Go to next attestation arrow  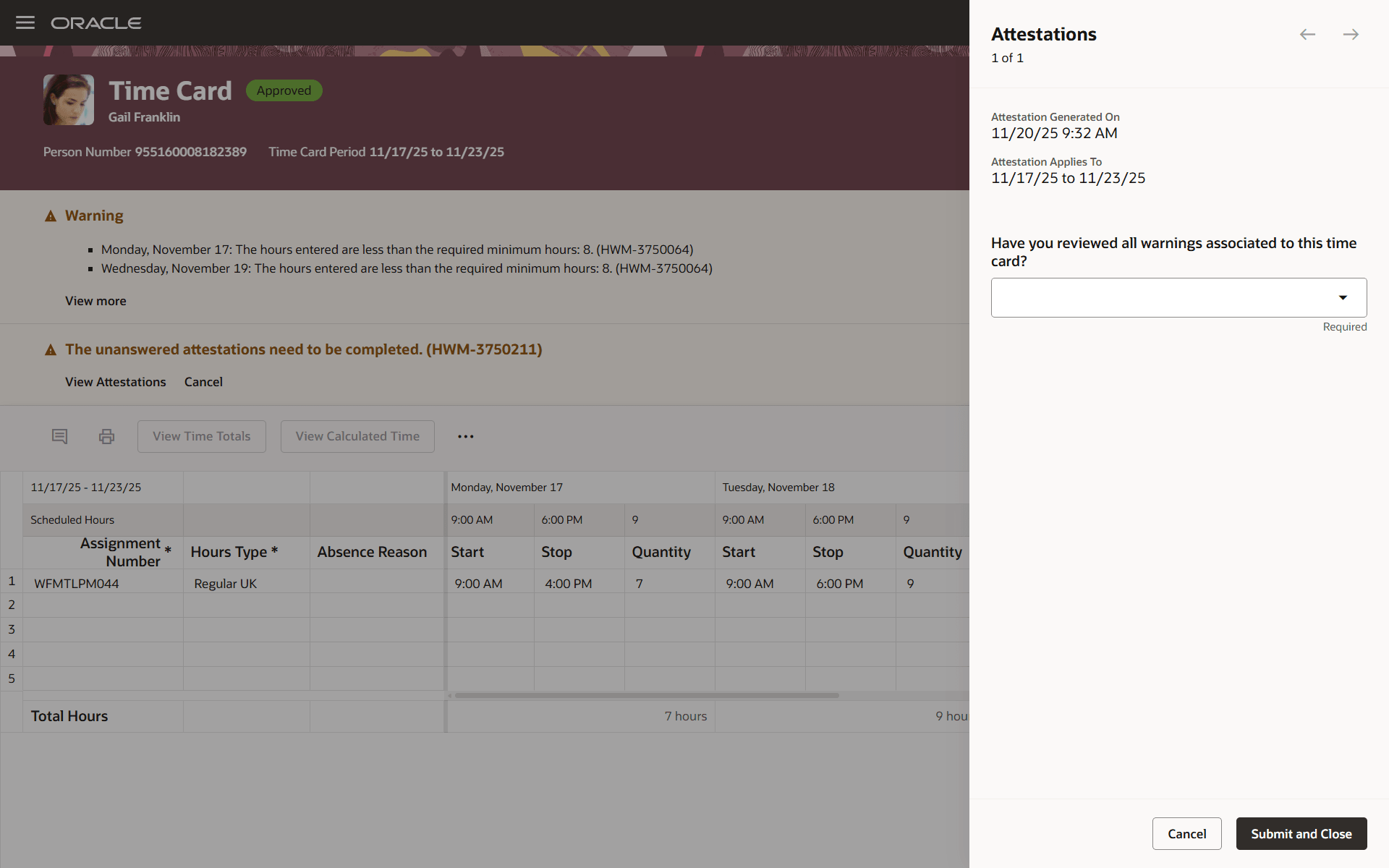pyautogui.click(x=1350, y=35)
